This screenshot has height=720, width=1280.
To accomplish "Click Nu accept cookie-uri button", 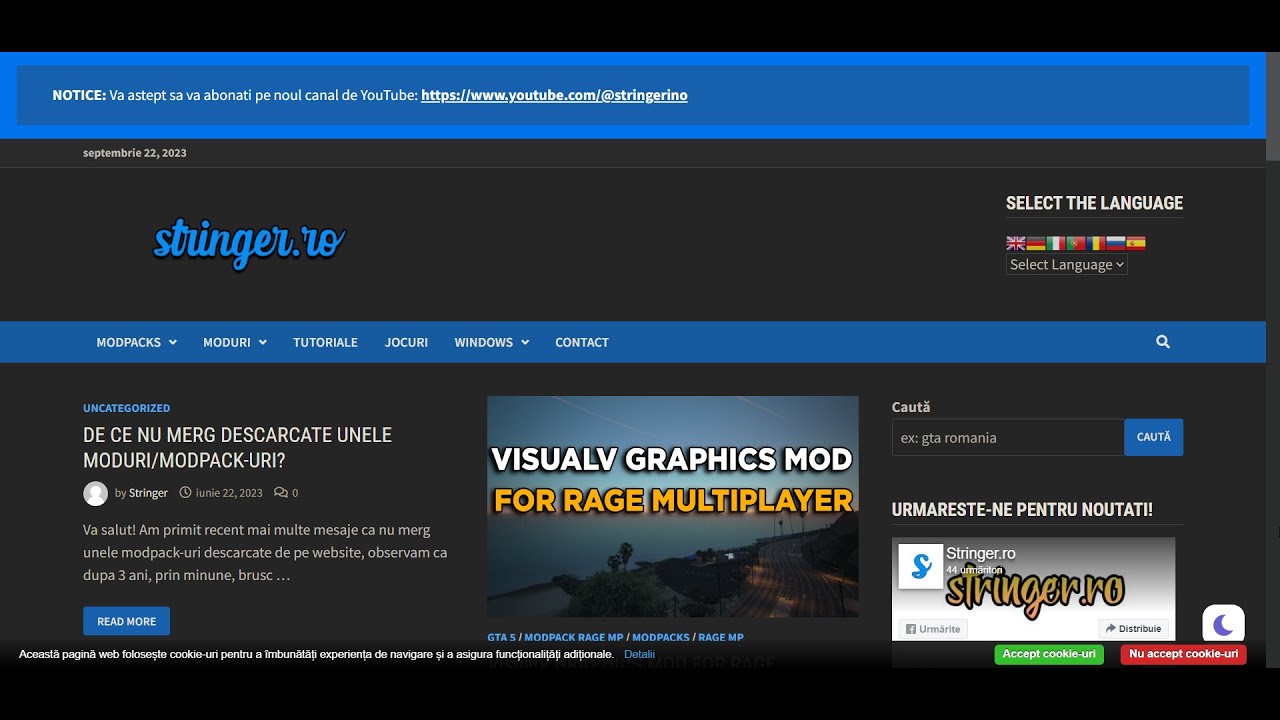I will [1183, 654].
